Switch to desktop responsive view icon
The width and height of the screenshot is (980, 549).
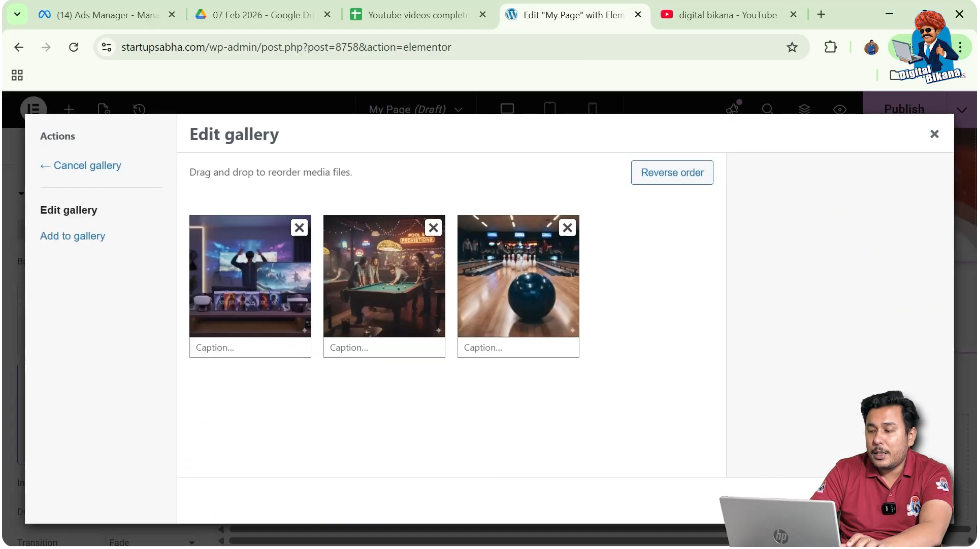(507, 109)
